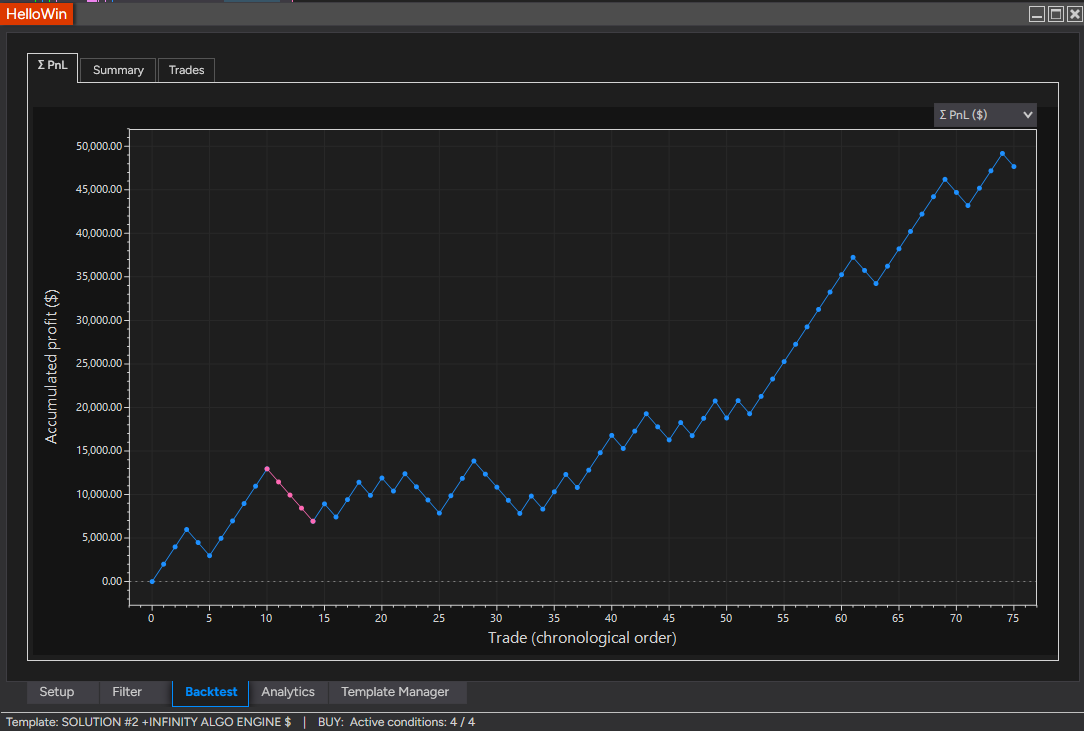Close the HelloWin window
This screenshot has width=1084, height=731.
point(1074,14)
